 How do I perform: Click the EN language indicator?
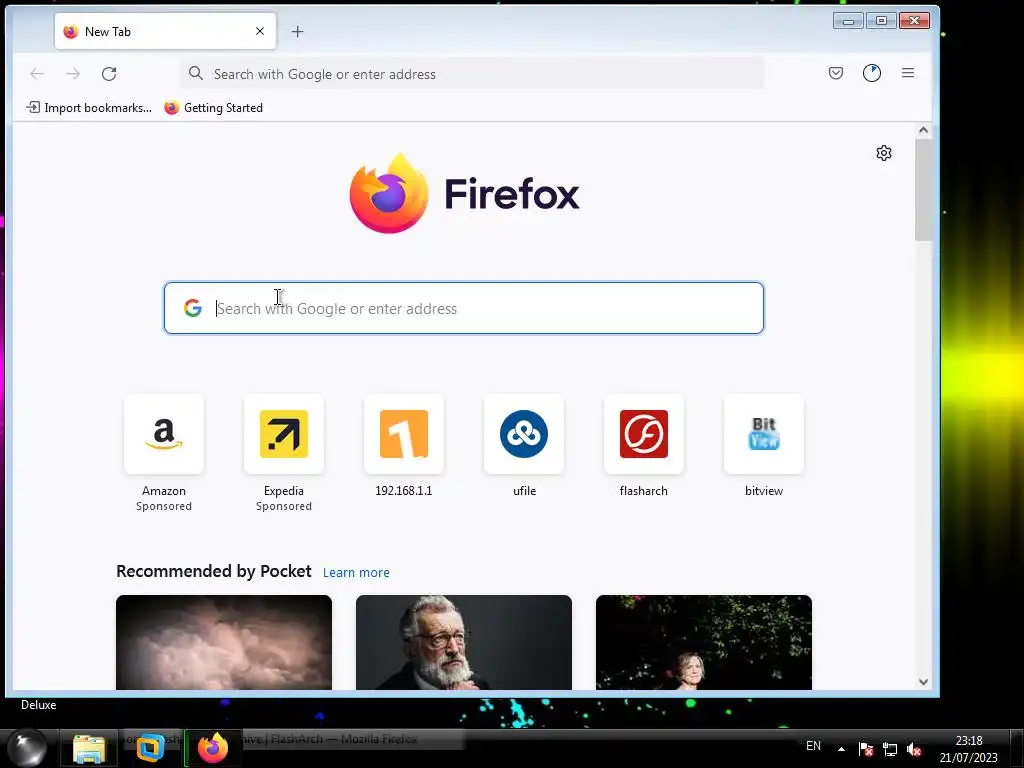coord(813,746)
